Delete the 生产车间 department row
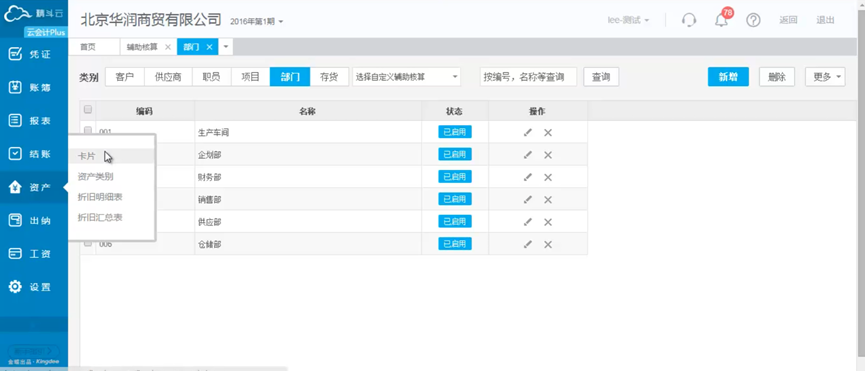The width and height of the screenshot is (865, 371). [x=548, y=132]
